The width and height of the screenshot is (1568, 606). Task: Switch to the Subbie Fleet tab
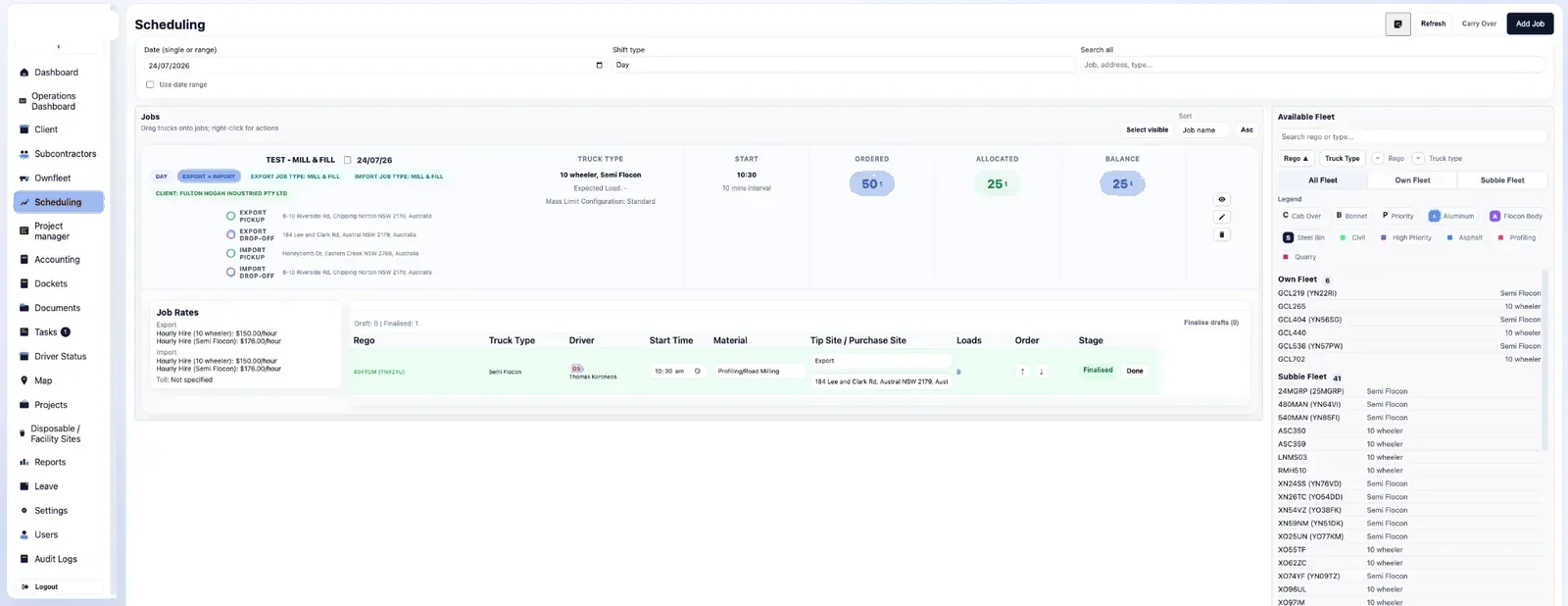click(x=1501, y=180)
